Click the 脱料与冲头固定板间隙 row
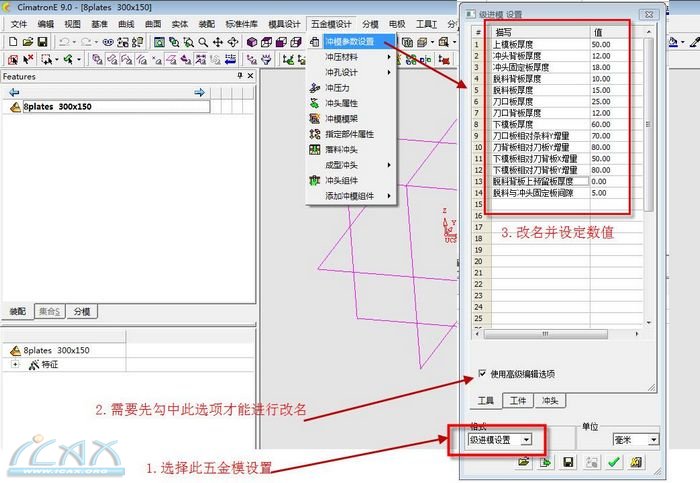This screenshot has height=483, width=700. pyautogui.click(x=558, y=193)
